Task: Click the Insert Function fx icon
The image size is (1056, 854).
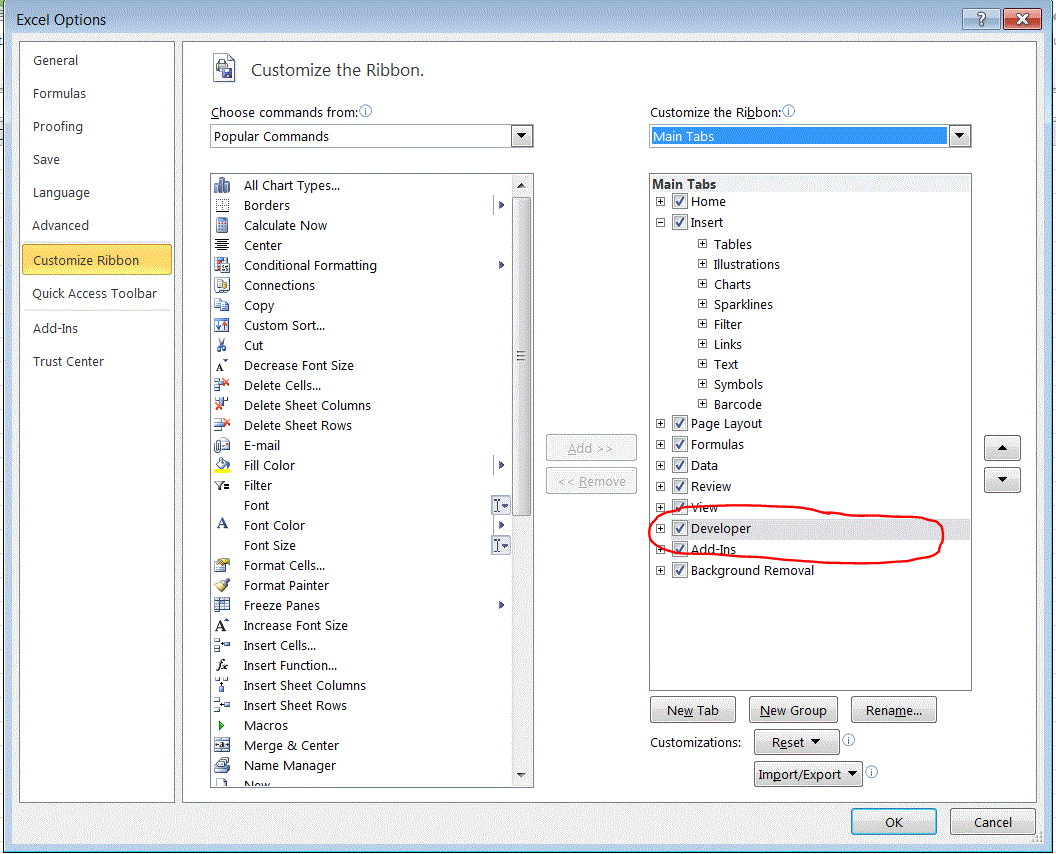Action: (222, 665)
